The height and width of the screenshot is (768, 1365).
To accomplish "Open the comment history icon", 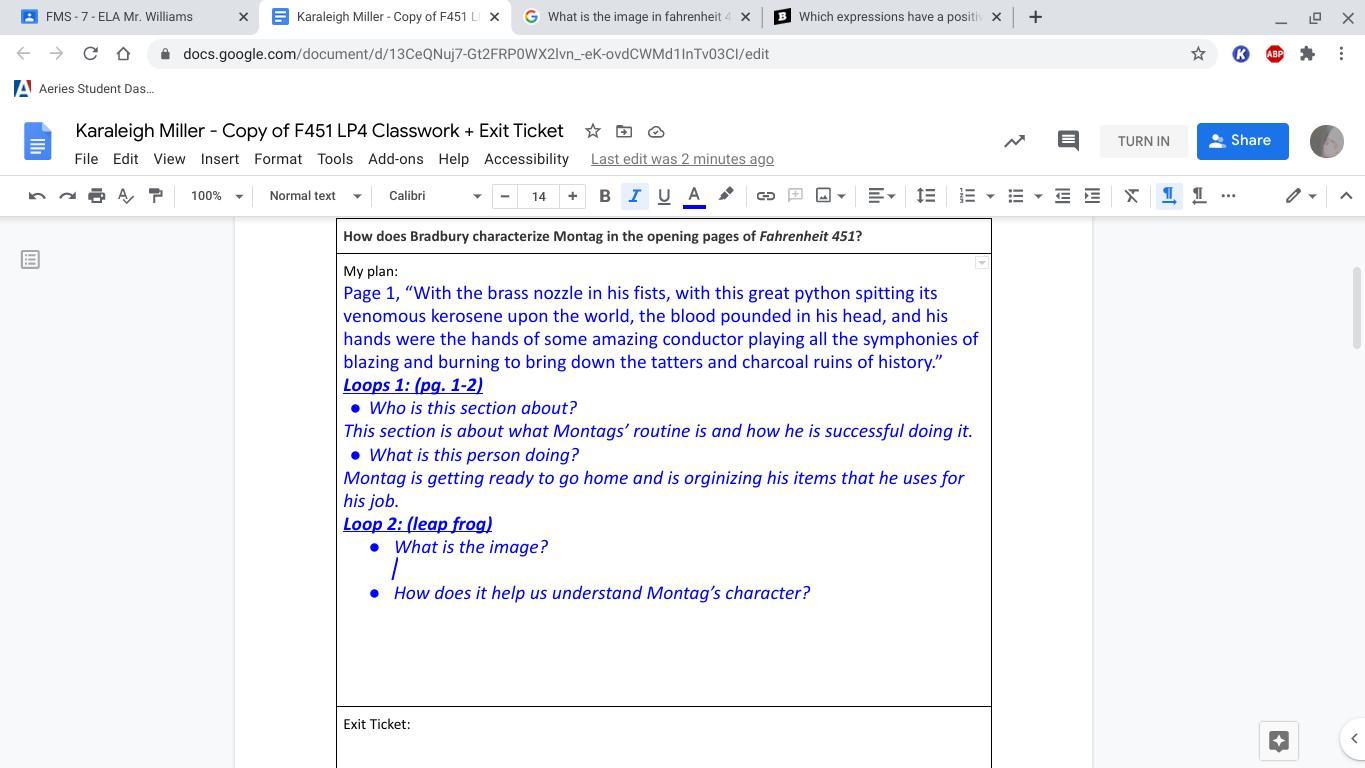I will pos(1067,141).
